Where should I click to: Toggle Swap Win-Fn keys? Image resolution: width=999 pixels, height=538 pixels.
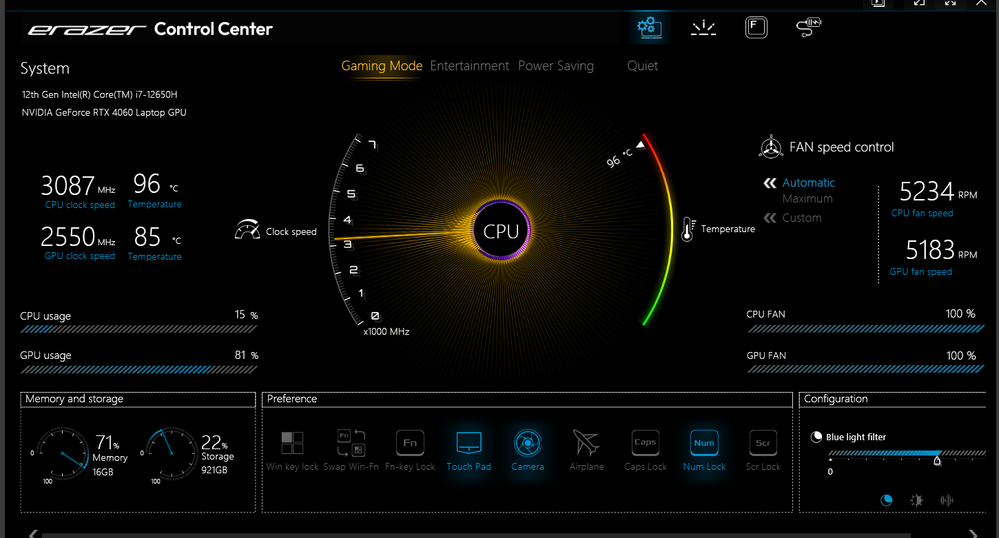(351, 442)
